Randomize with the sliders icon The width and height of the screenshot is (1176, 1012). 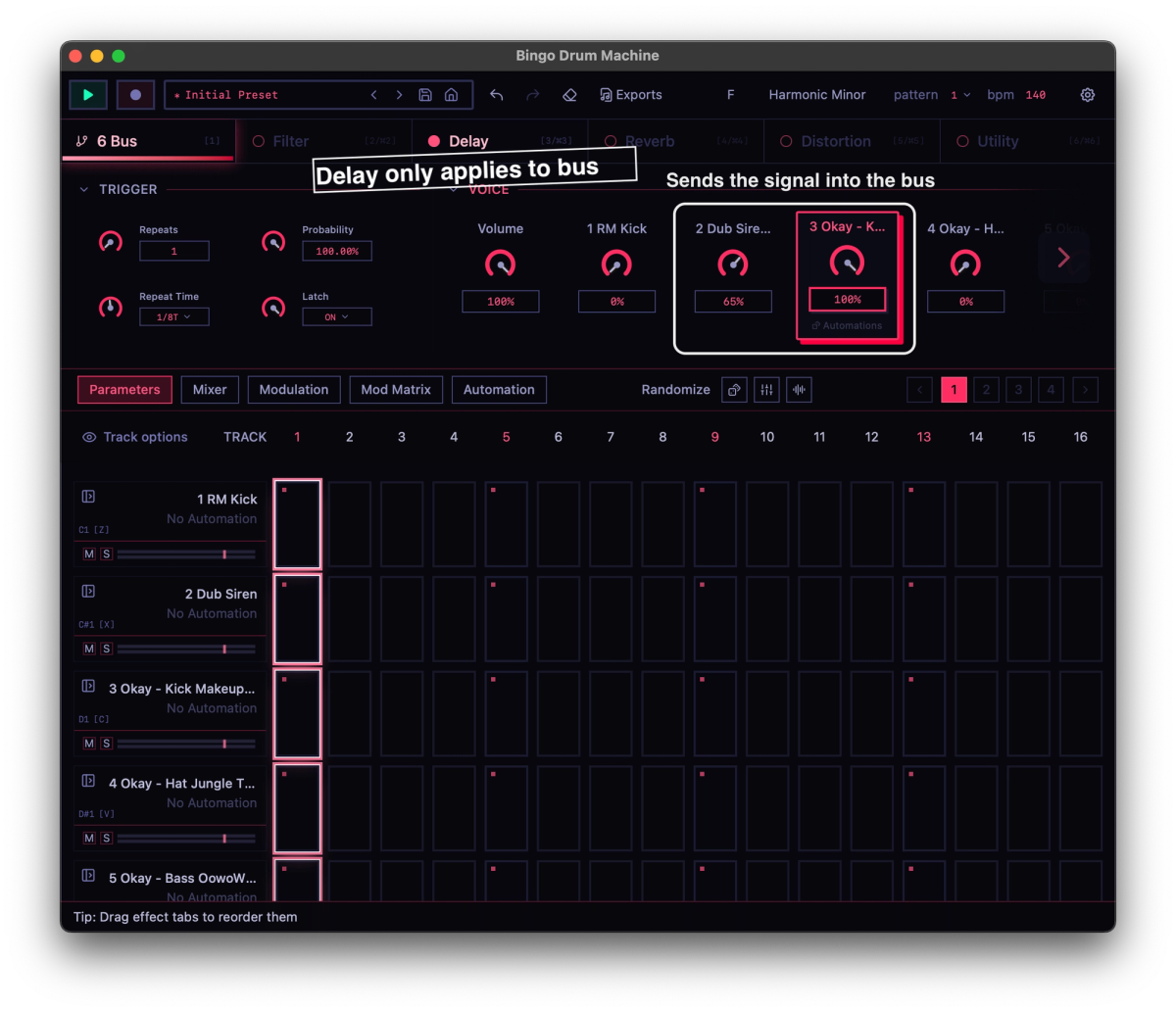pyautogui.click(x=766, y=390)
